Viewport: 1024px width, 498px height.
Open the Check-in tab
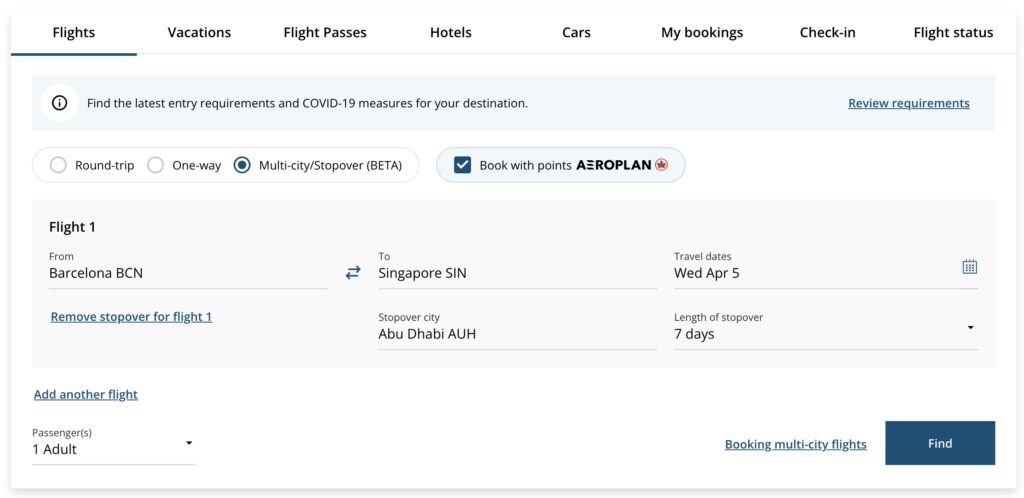(827, 32)
